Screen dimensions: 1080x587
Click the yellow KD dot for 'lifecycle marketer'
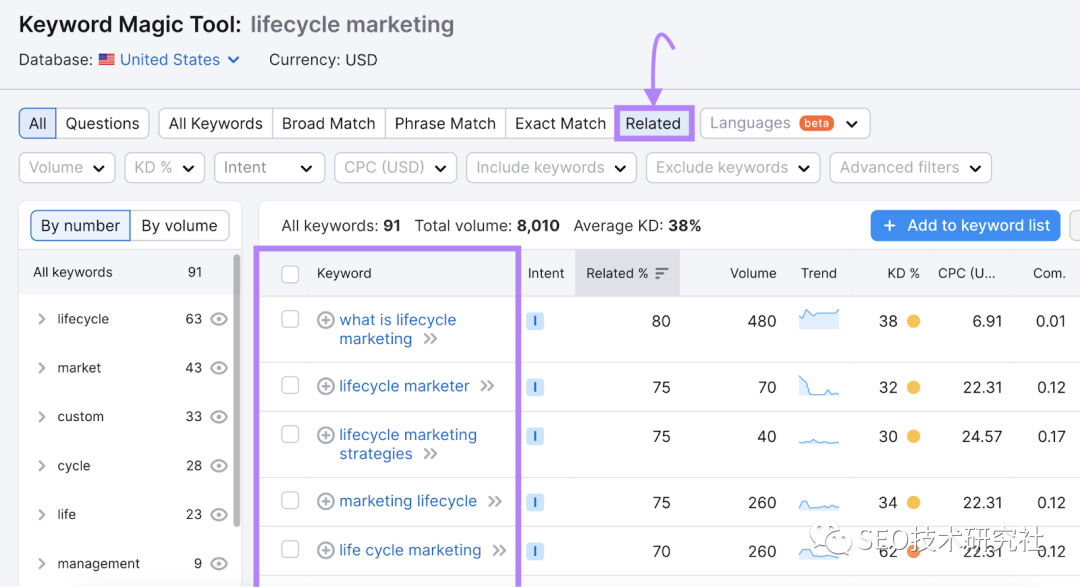(913, 388)
